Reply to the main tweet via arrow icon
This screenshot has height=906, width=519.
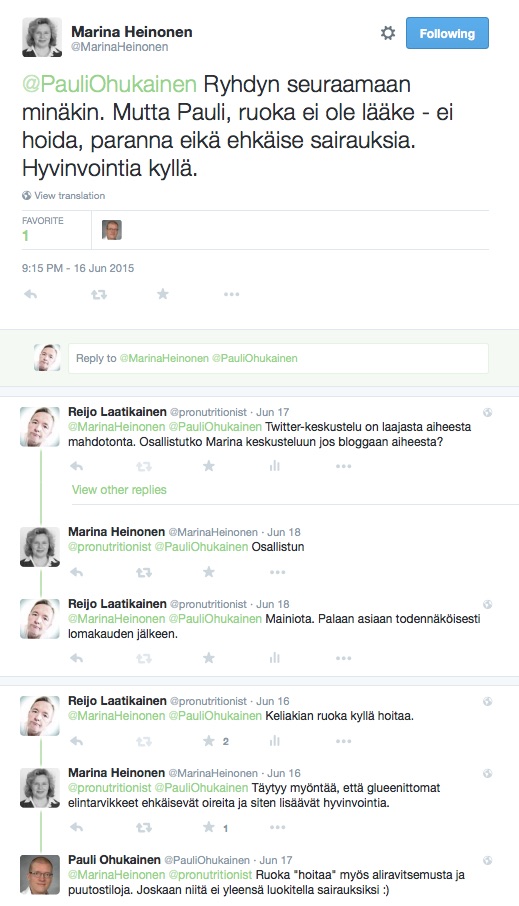(31, 294)
